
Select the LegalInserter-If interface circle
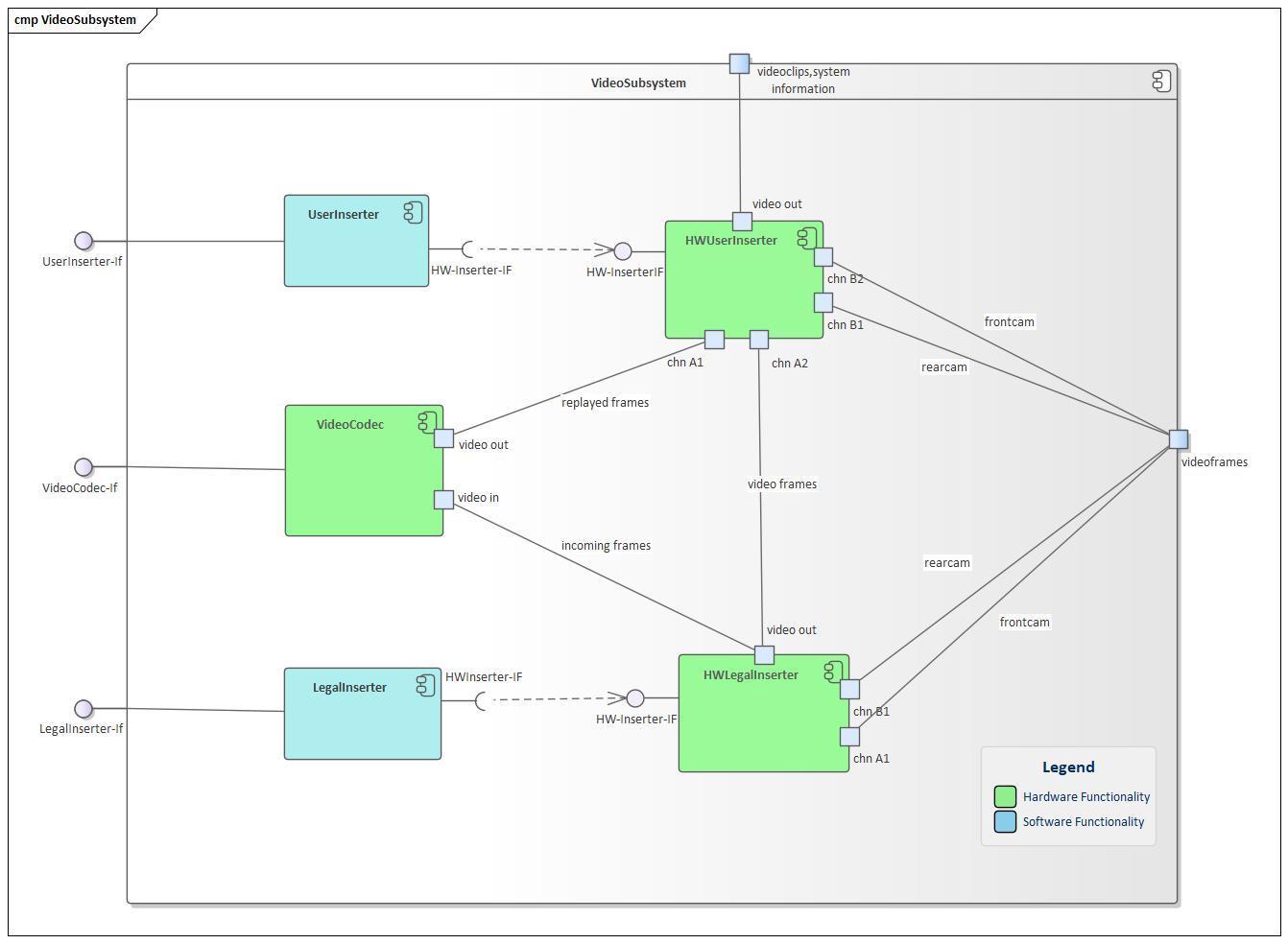(x=83, y=709)
